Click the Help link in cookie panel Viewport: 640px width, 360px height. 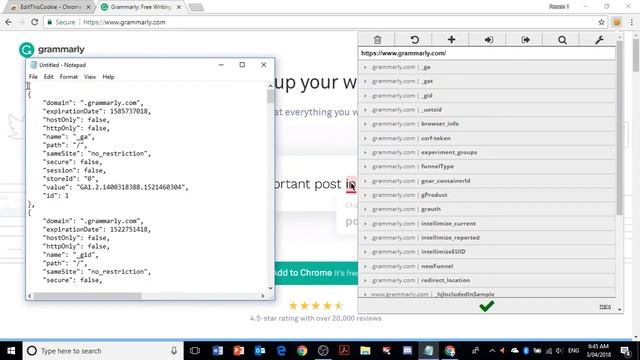605,306
